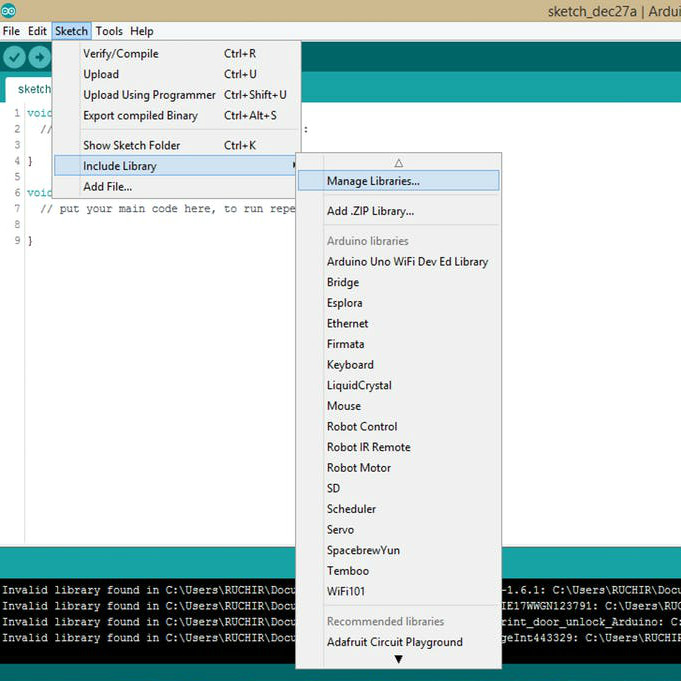Include Arduino Uno WiFi Dev Ed Library
Image resolution: width=681 pixels, height=681 pixels.
[399, 262]
